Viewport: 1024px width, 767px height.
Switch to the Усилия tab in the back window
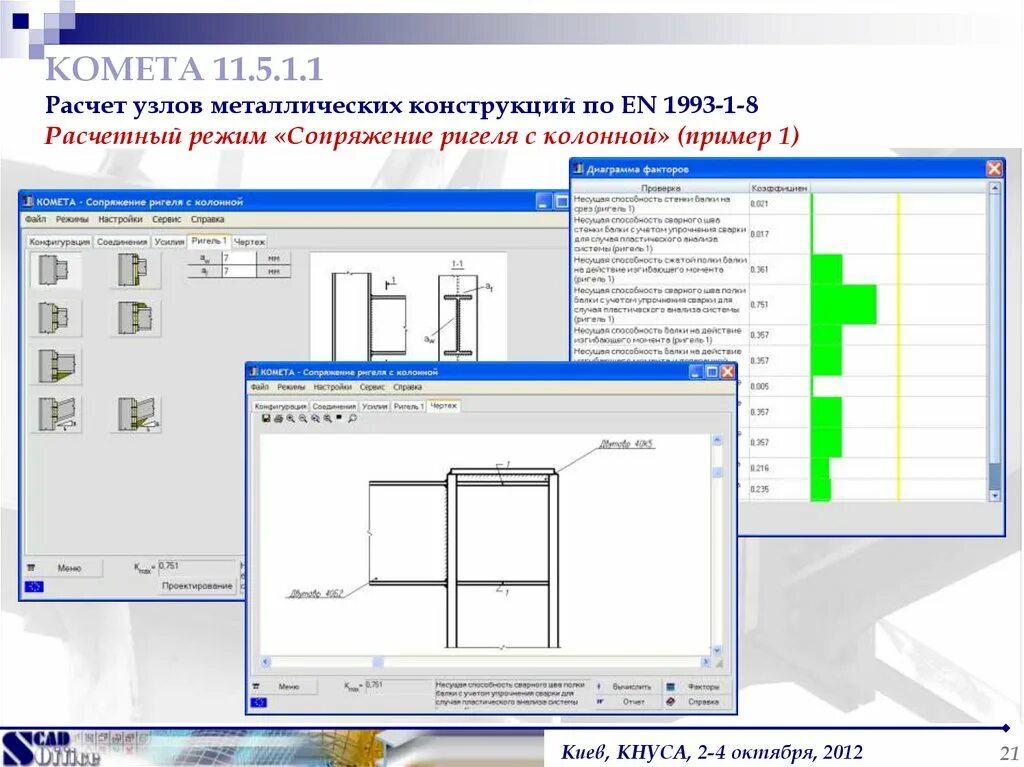169,242
